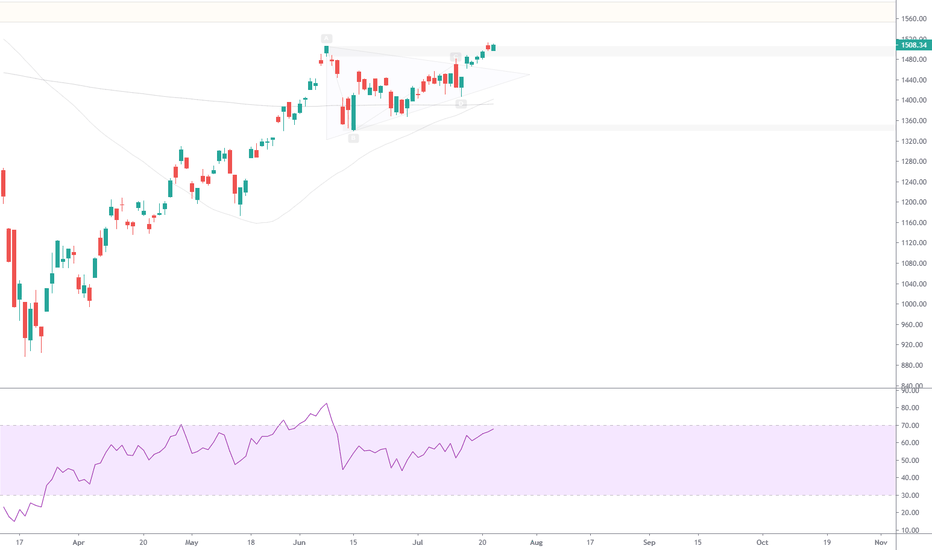The width and height of the screenshot is (932, 550).
Task: Click the 1120.00 price axis label
Action: point(914,243)
